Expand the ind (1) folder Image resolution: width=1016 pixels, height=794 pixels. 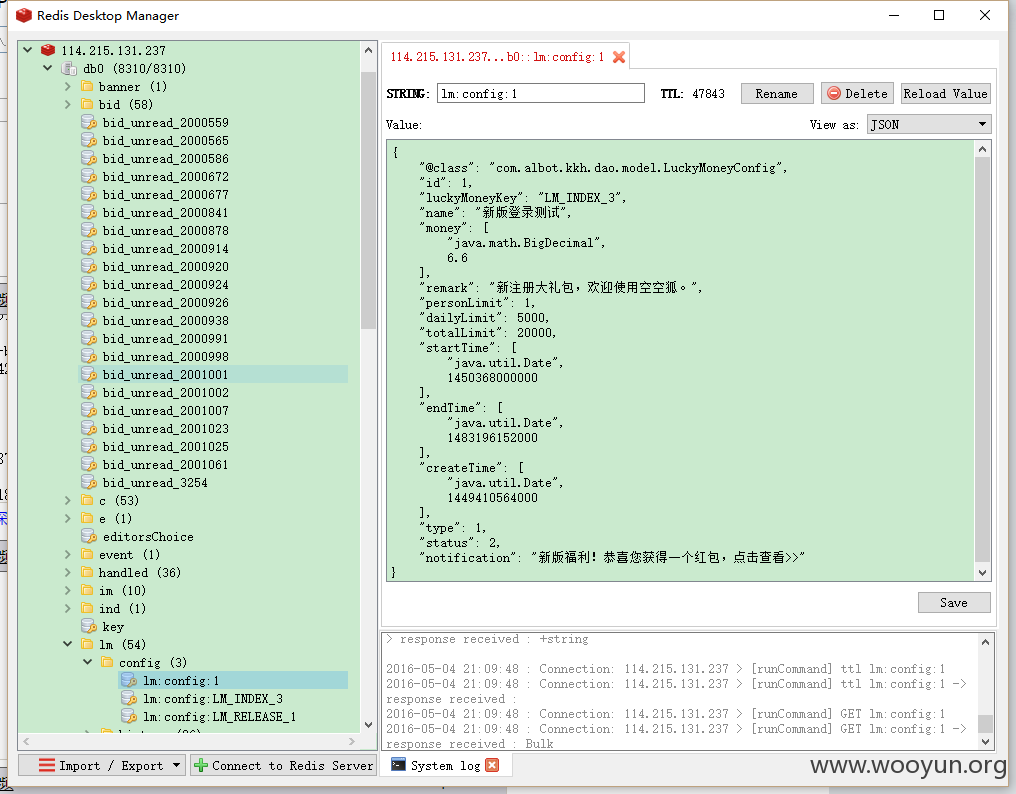[x=68, y=609]
